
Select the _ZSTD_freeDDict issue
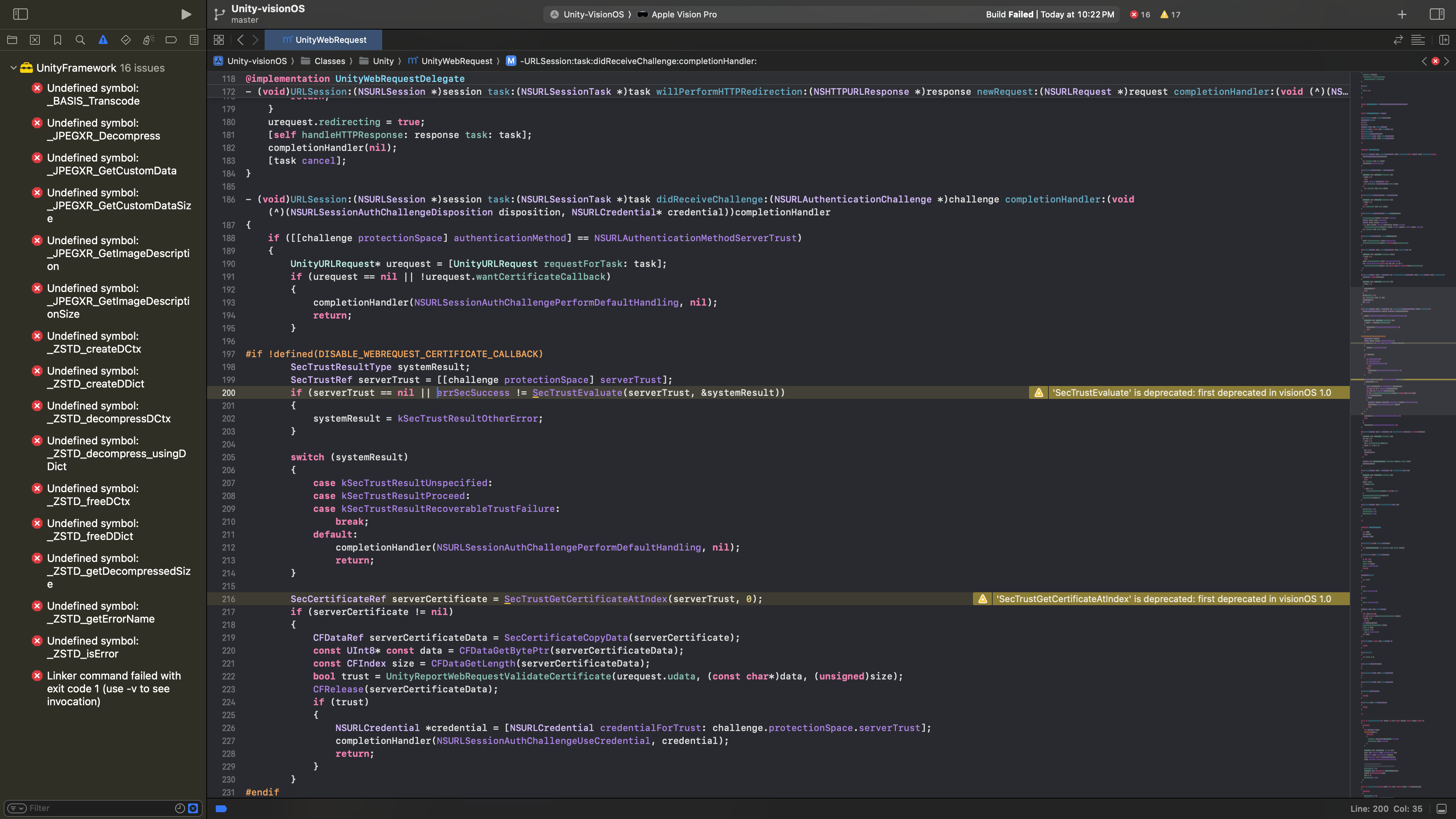104,530
